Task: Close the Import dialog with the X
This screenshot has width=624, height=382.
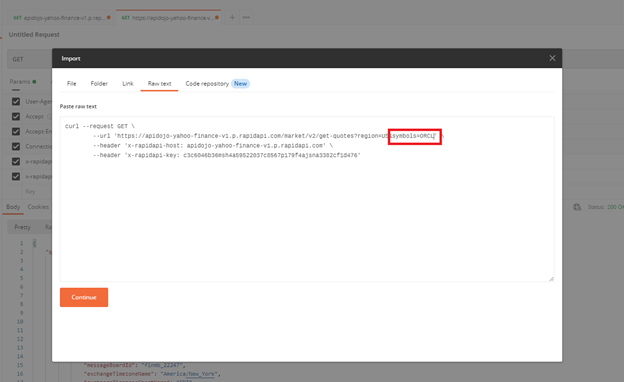Action: (x=552, y=58)
